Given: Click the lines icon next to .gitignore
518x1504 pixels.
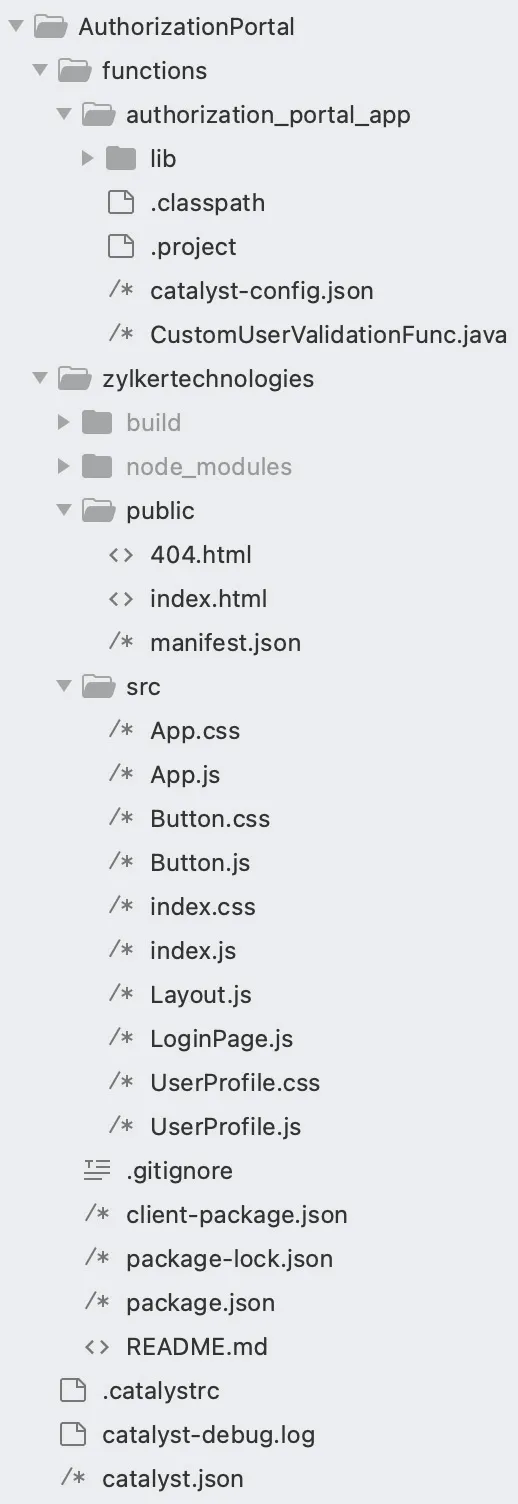Looking at the screenshot, I should (97, 1170).
